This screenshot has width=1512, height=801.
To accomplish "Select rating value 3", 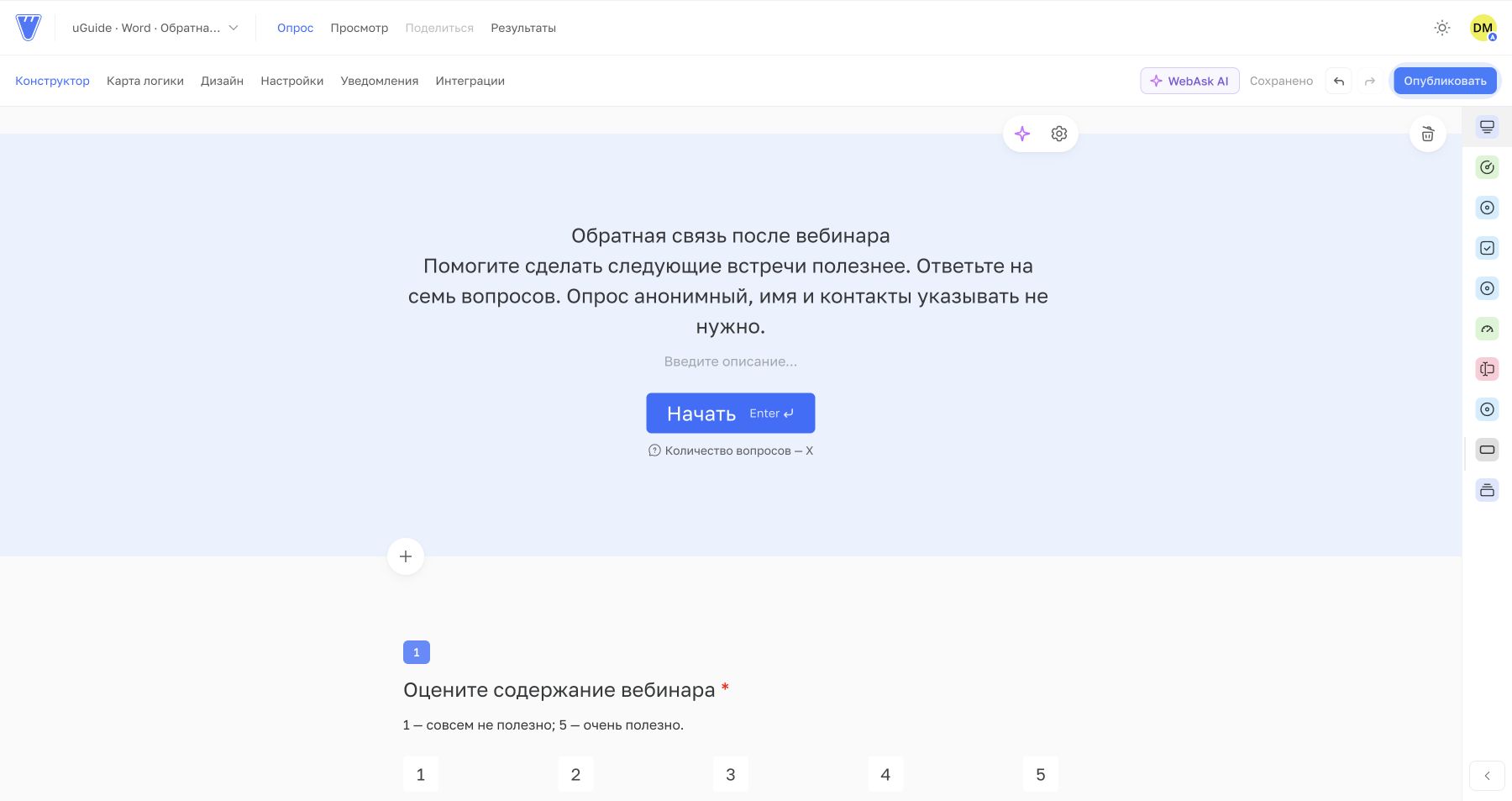I will 731,775.
